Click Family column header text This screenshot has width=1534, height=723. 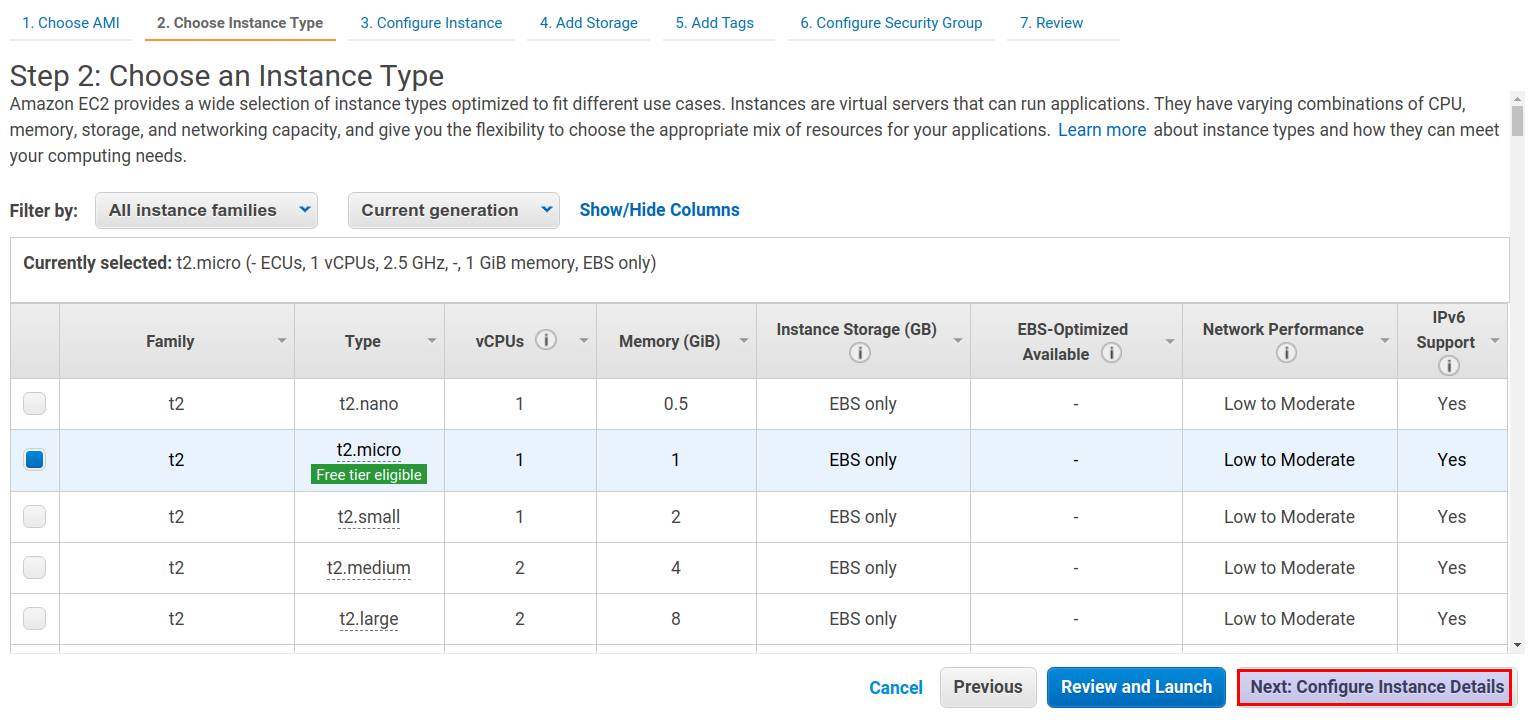170,341
